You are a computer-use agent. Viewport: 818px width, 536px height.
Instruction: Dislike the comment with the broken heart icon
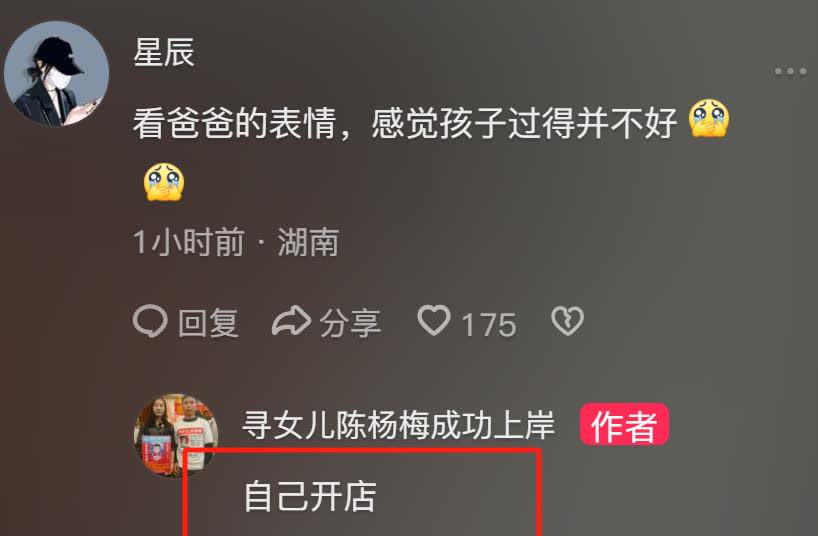[x=568, y=320]
